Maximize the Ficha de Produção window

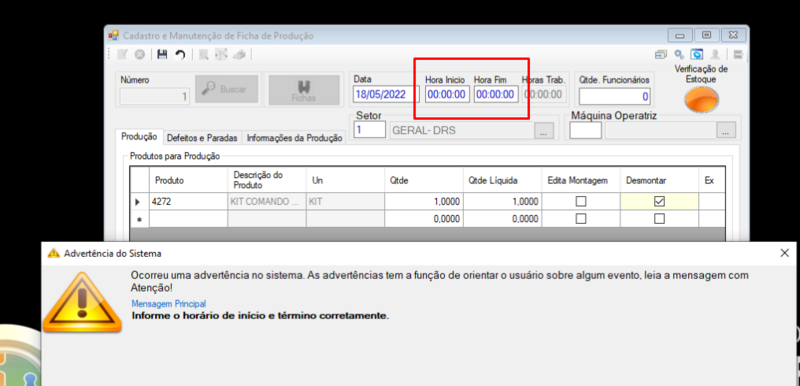[x=707, y=36]
